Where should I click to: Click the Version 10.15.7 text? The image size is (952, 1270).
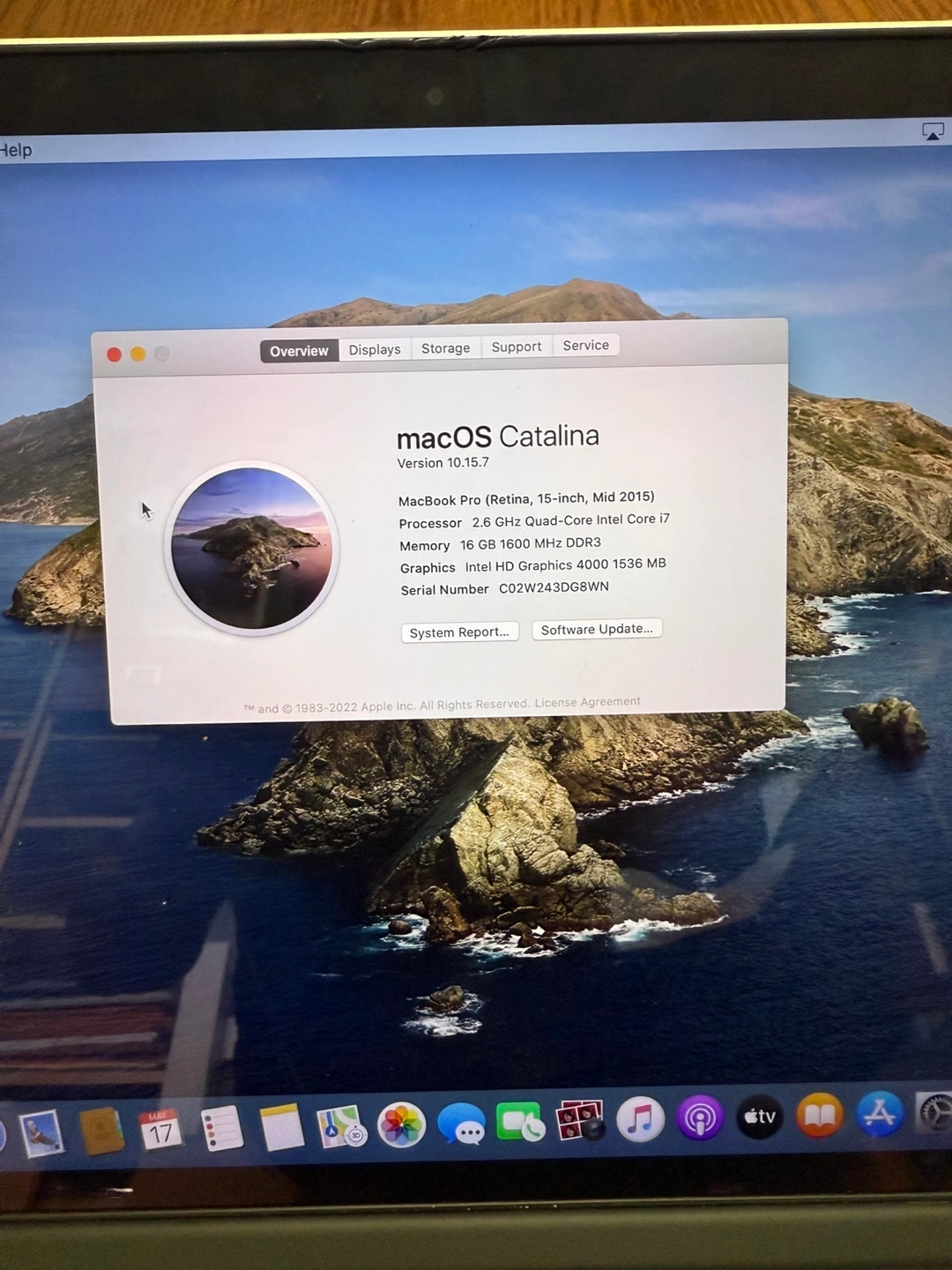click(x=443, y=463)
